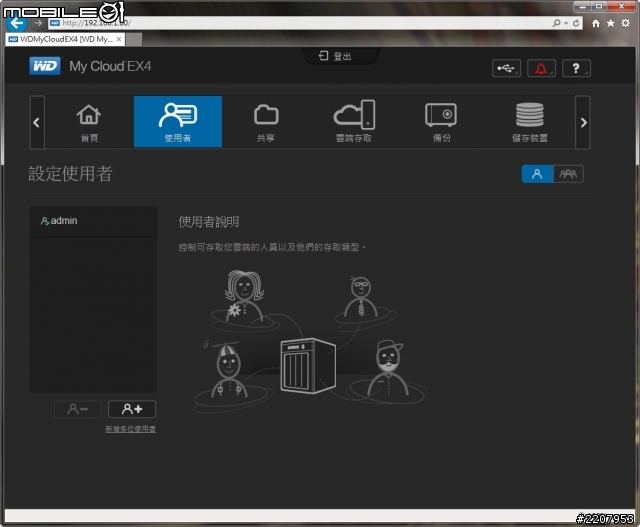Click the My Cloud EX4 title text
The height and width of the screenshot is (527, 640).
click(x=110, y=66)
